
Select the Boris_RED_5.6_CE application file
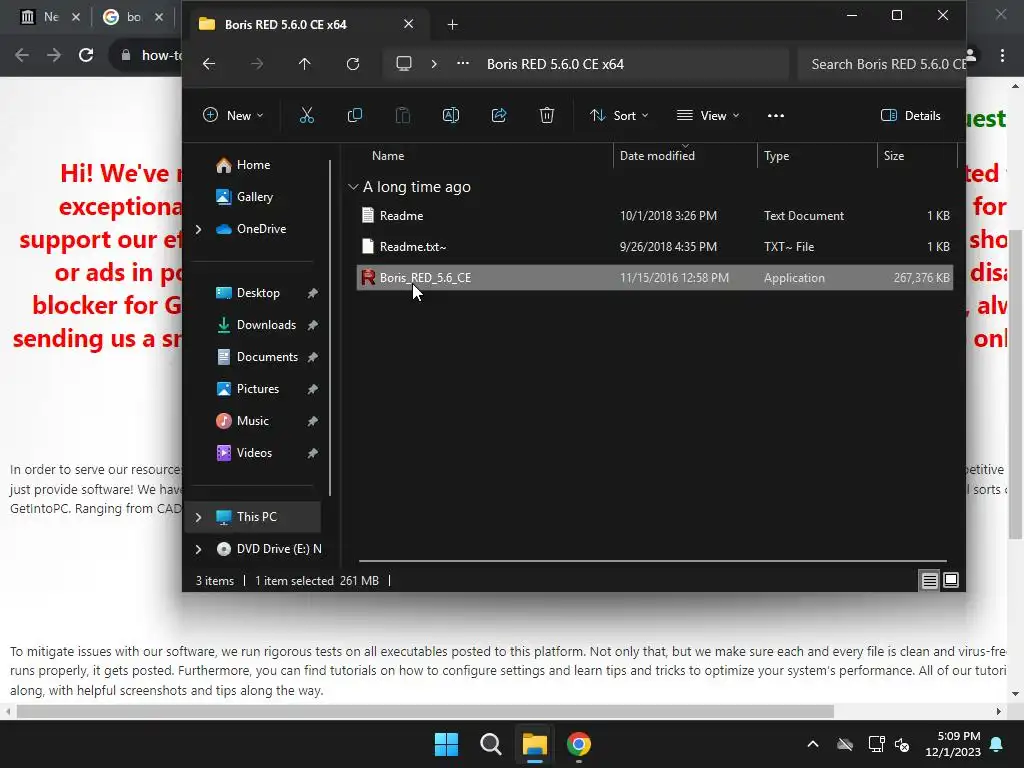point(654,278)
